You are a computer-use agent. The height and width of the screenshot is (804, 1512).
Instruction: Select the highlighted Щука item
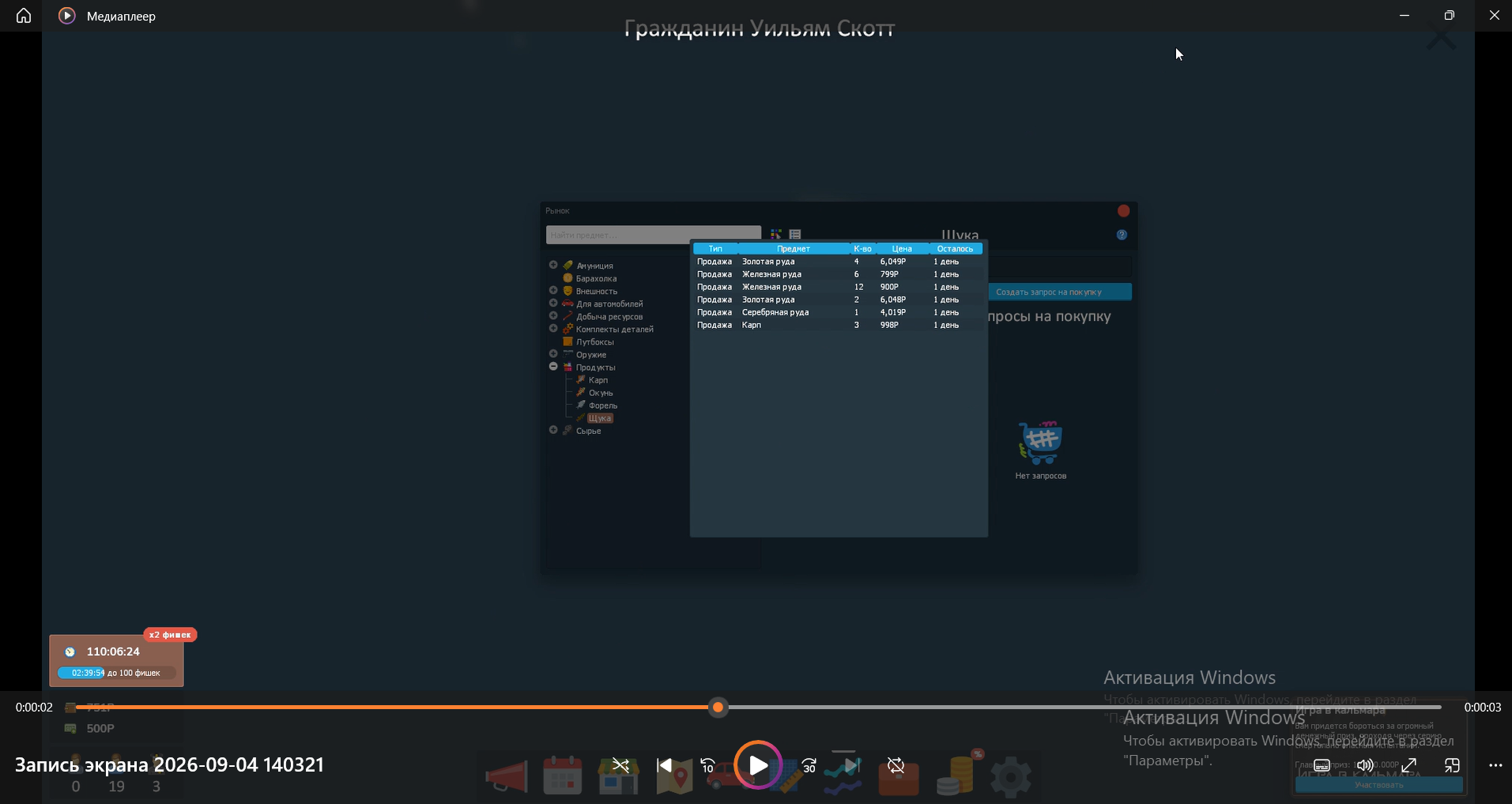(600, 418)
